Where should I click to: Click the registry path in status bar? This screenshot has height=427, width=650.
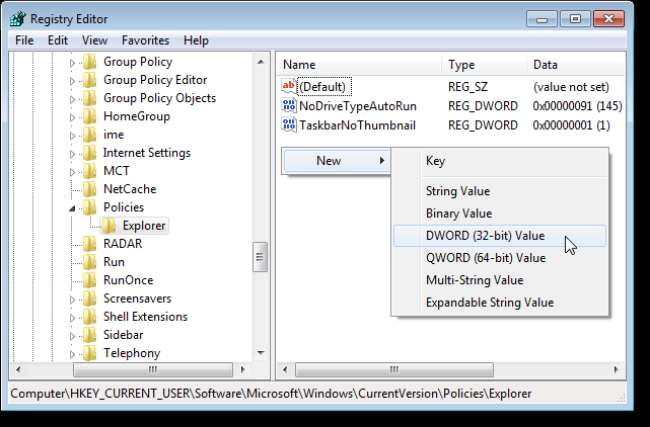[x=271, y=393]
